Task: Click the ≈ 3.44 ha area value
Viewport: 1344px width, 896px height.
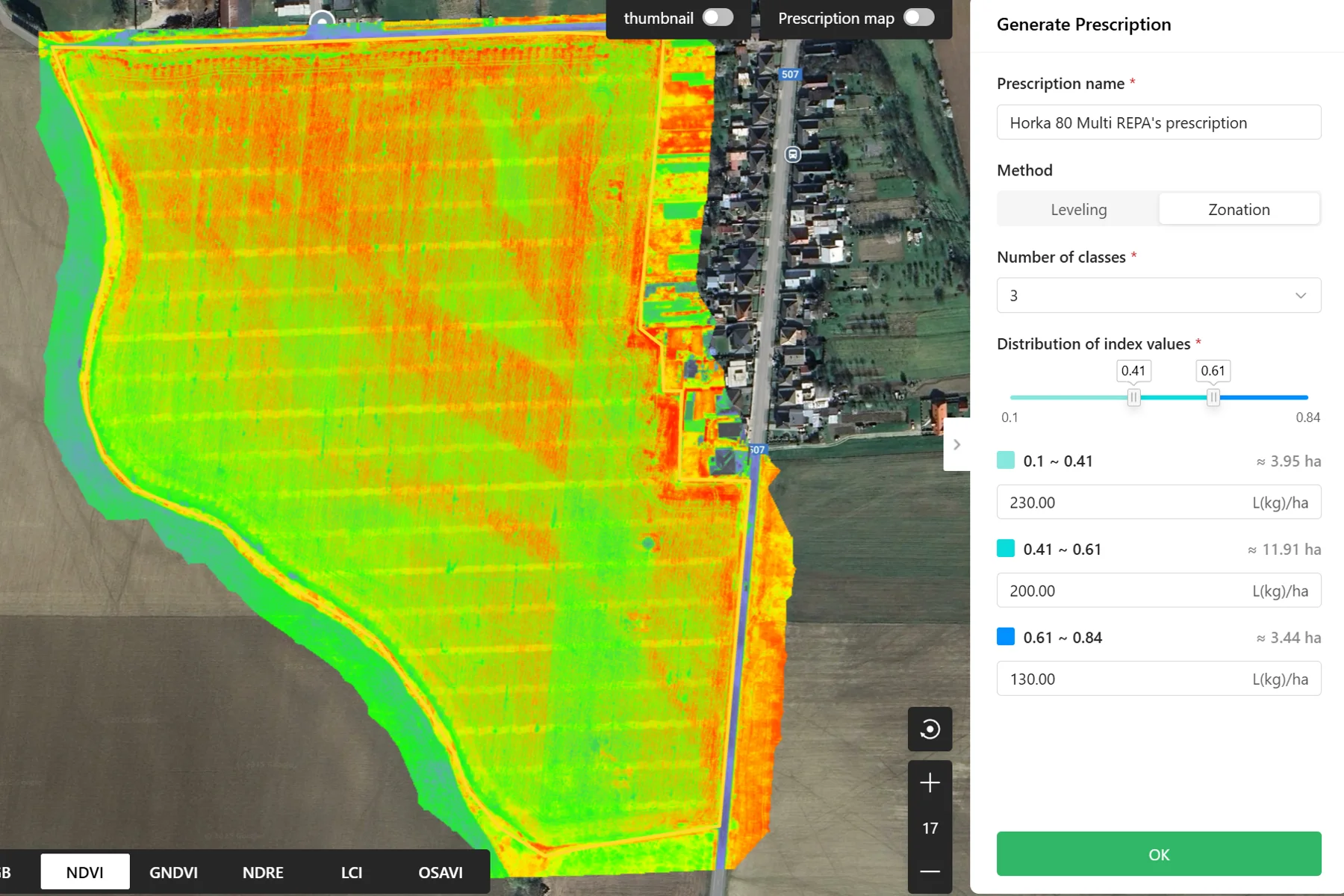Action: [1288, 638]
